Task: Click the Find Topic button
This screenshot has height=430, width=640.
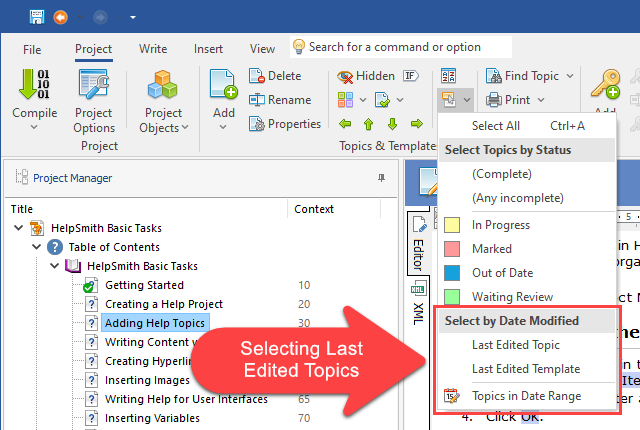Action: click(522, 76)
